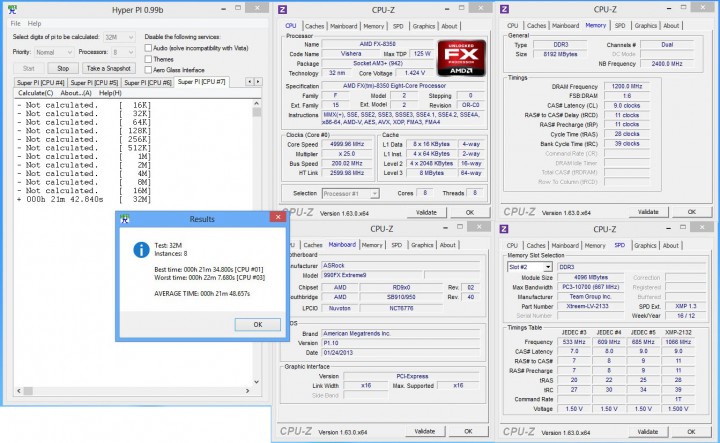This screenshot has height=443, width=720.
Task: Click the Results dialog title bar icon
Action: [x=124, y=219]
